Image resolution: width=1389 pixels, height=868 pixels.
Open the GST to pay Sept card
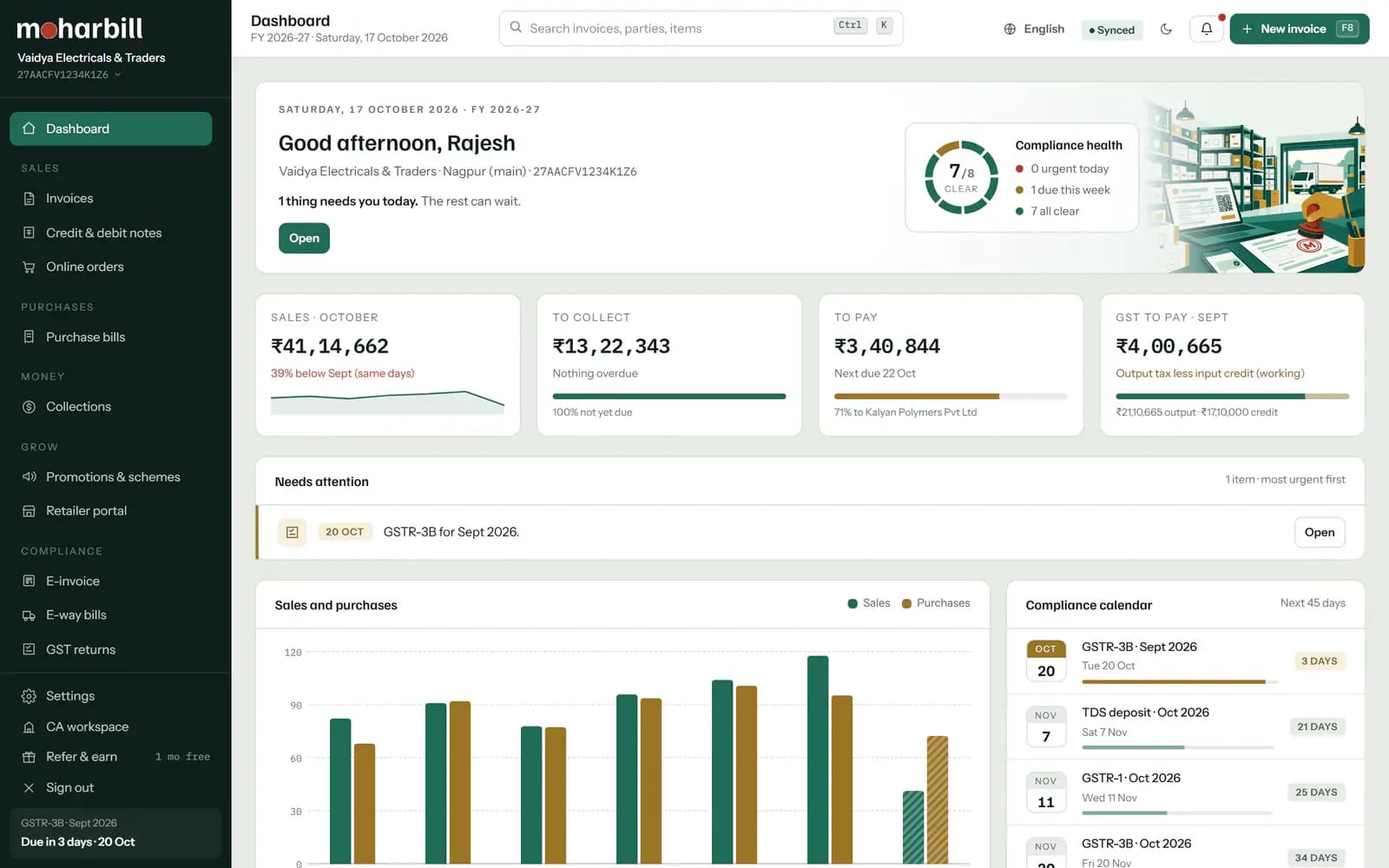pyautogui.click(x=1232, y=365)
